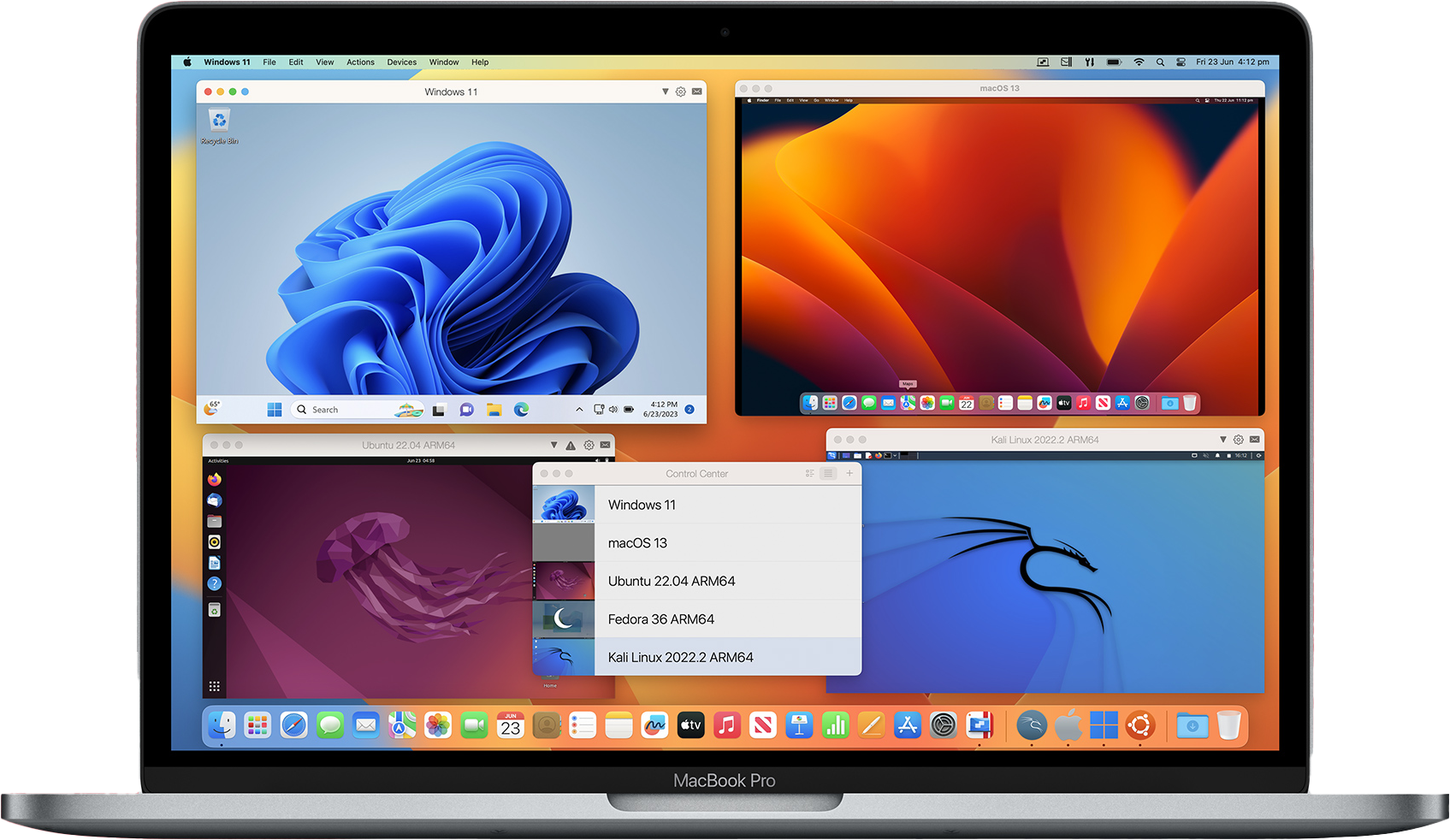Open the Actions menu
The height and width of the screenshot is (840, 1450).
coord(360,62)
